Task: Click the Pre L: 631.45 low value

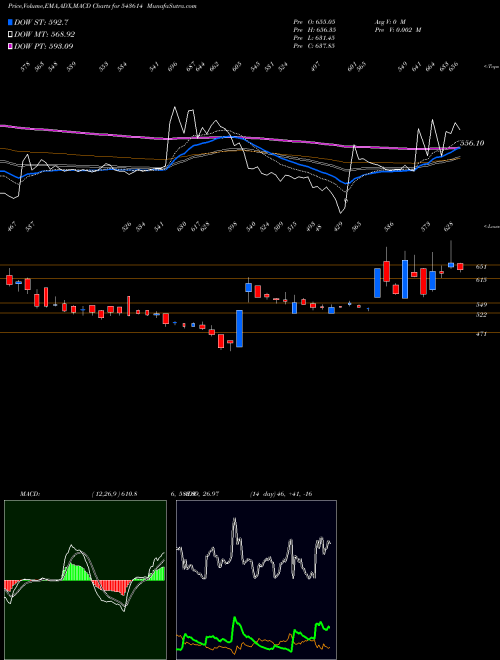Action: click(x=314, y=38)
